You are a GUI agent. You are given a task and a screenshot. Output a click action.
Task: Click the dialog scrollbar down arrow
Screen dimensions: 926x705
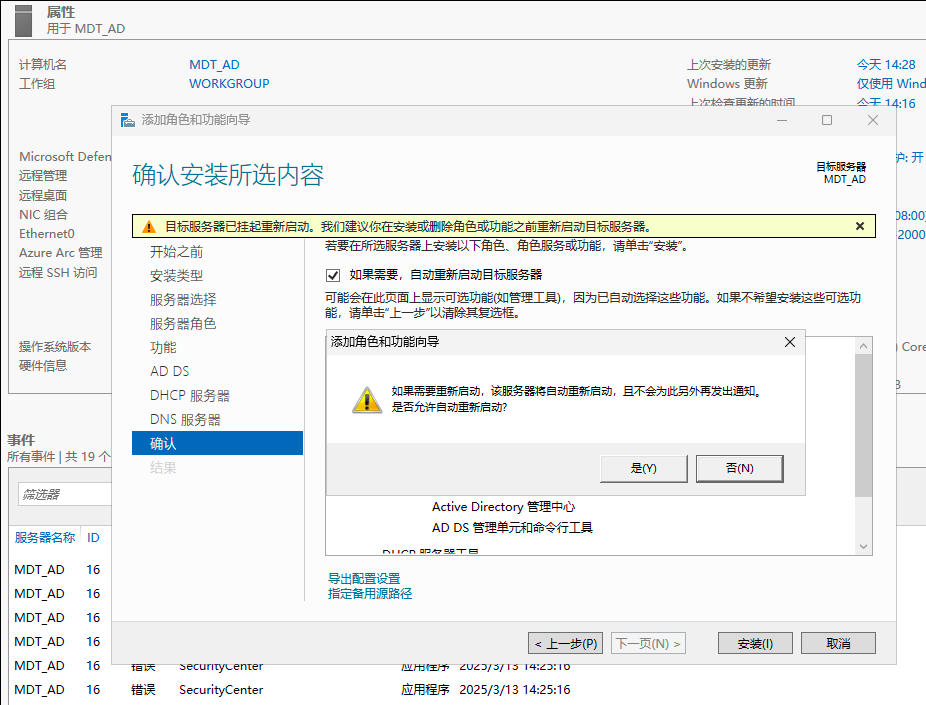[x=861, y=545]
